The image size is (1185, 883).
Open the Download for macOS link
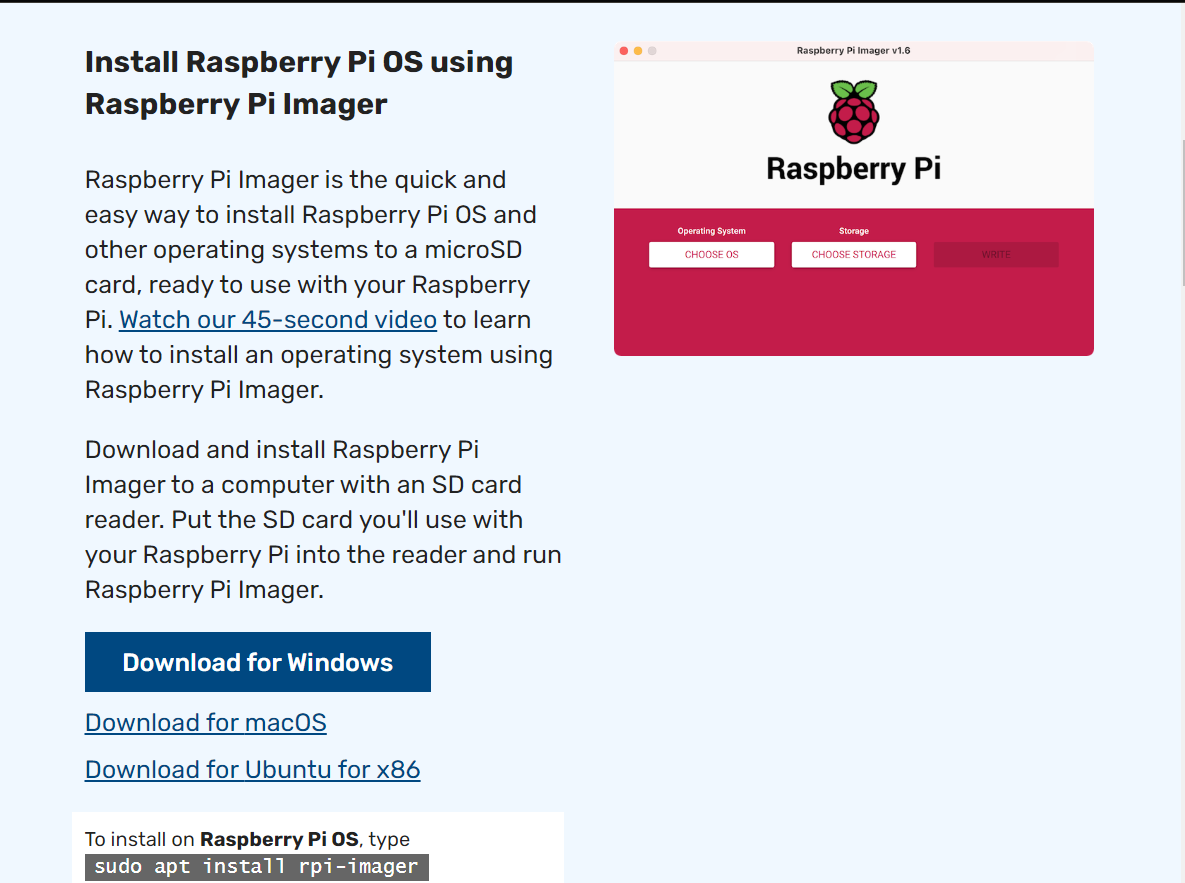[205, 722]
